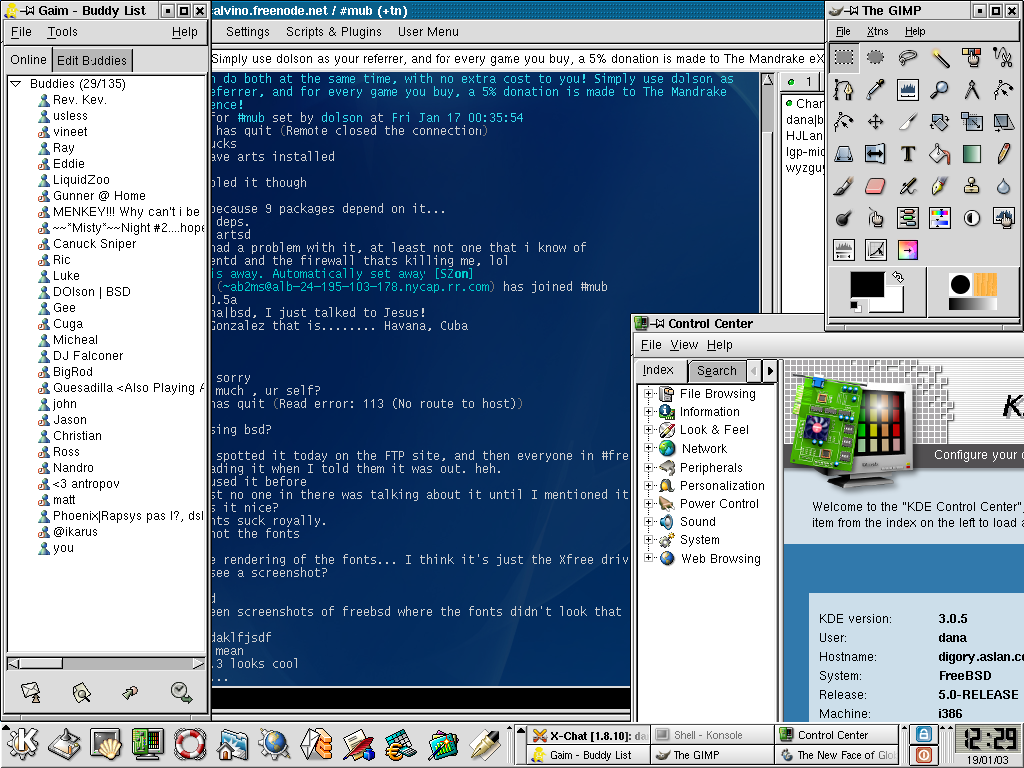Open the Brightness-Contrast tool in GIMP

point(972,217)
